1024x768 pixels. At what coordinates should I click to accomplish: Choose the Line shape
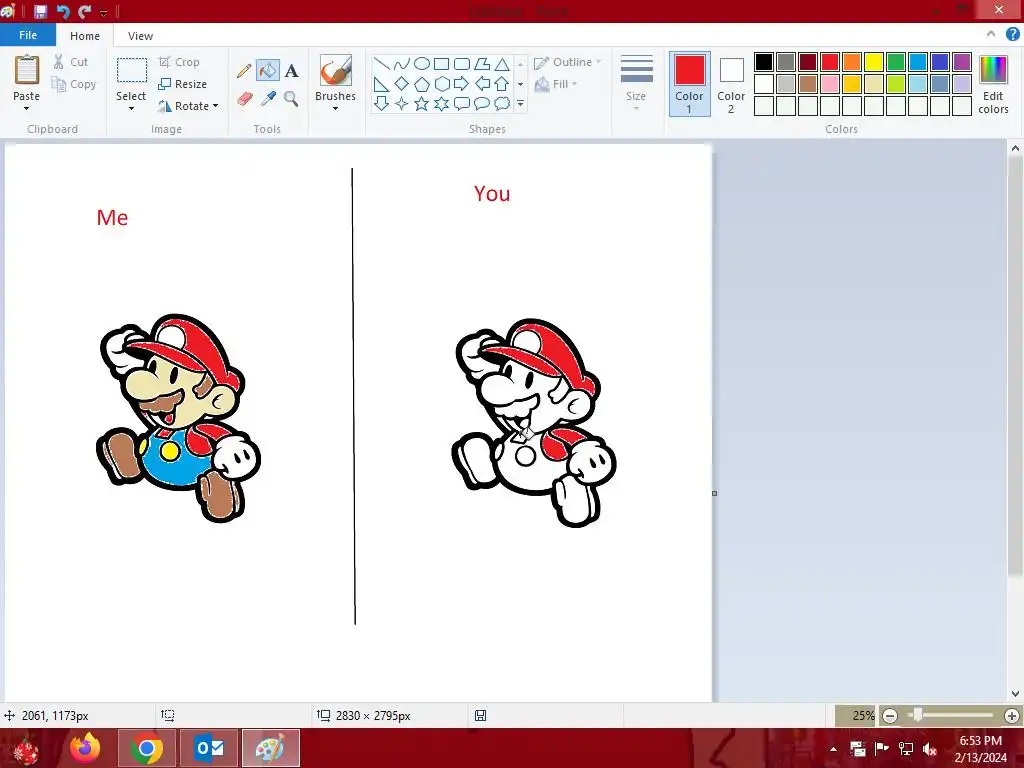coord(381,63)
